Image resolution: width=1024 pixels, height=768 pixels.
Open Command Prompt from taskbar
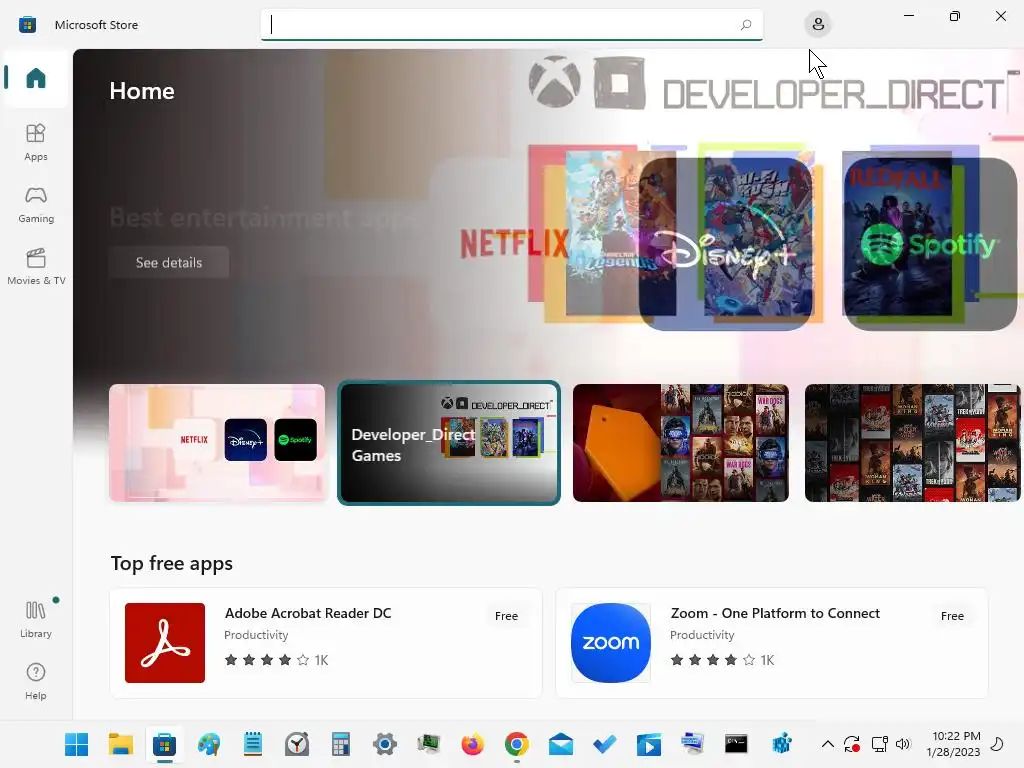[736, 744]
